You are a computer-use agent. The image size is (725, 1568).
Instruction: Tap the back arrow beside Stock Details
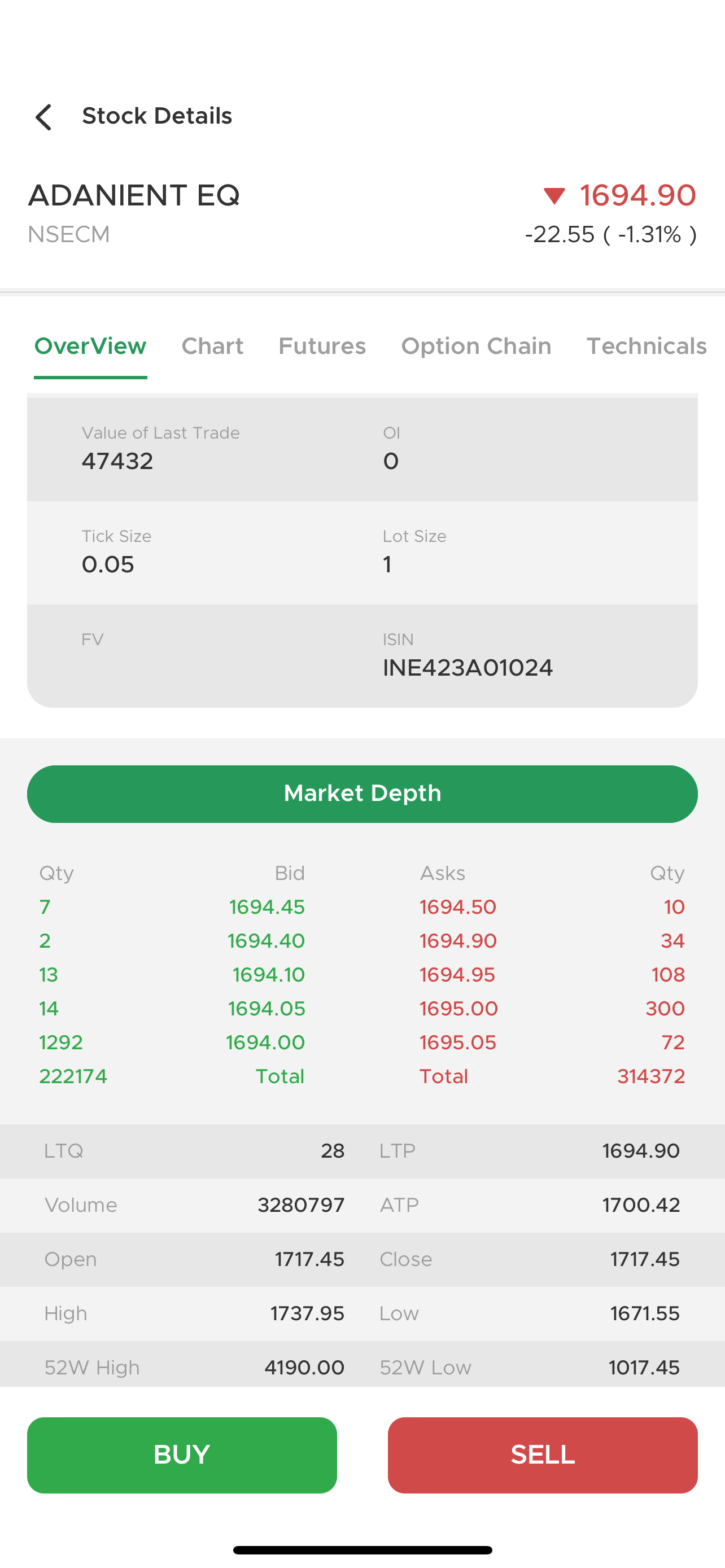click(43, 117)
